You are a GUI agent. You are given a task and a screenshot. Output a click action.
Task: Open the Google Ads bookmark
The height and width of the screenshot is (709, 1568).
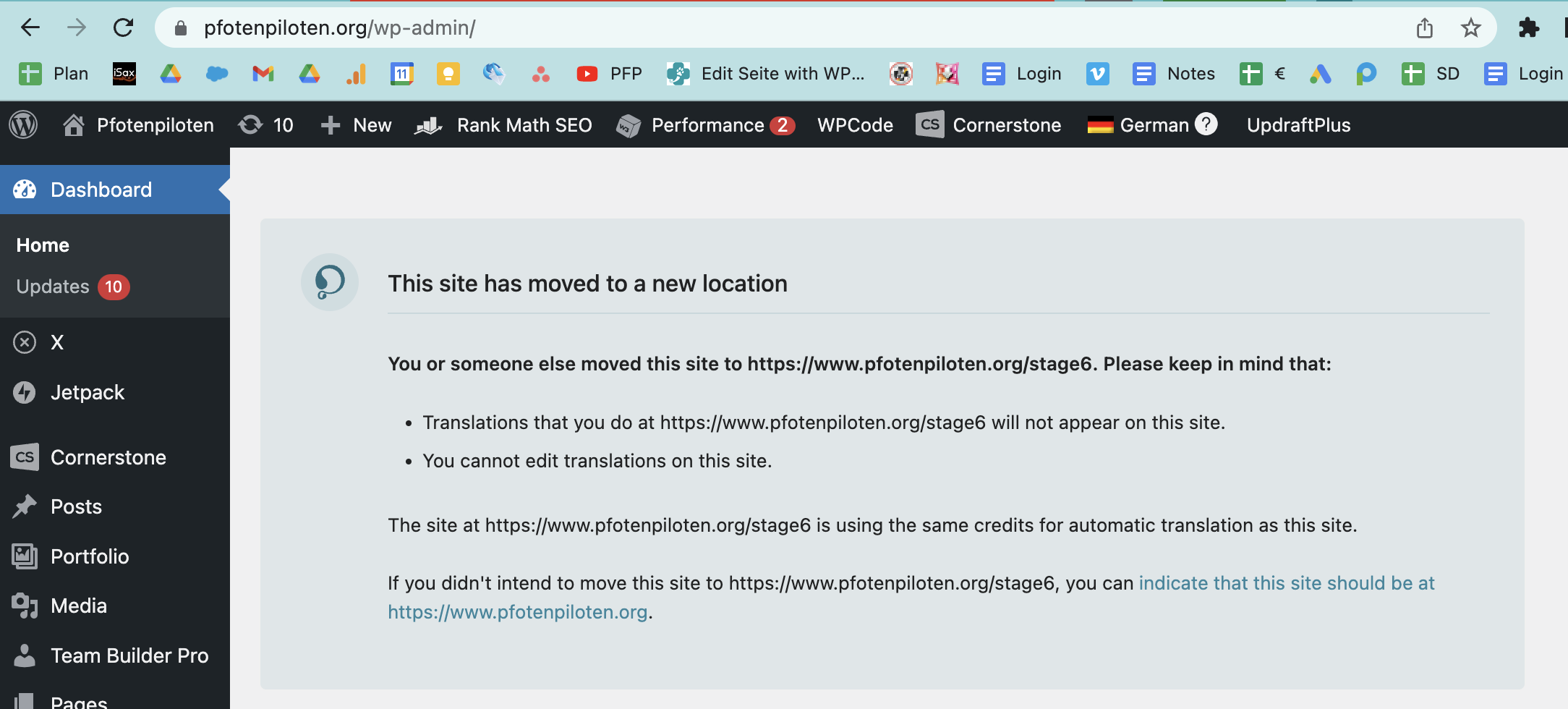(x=1320, y=74)
